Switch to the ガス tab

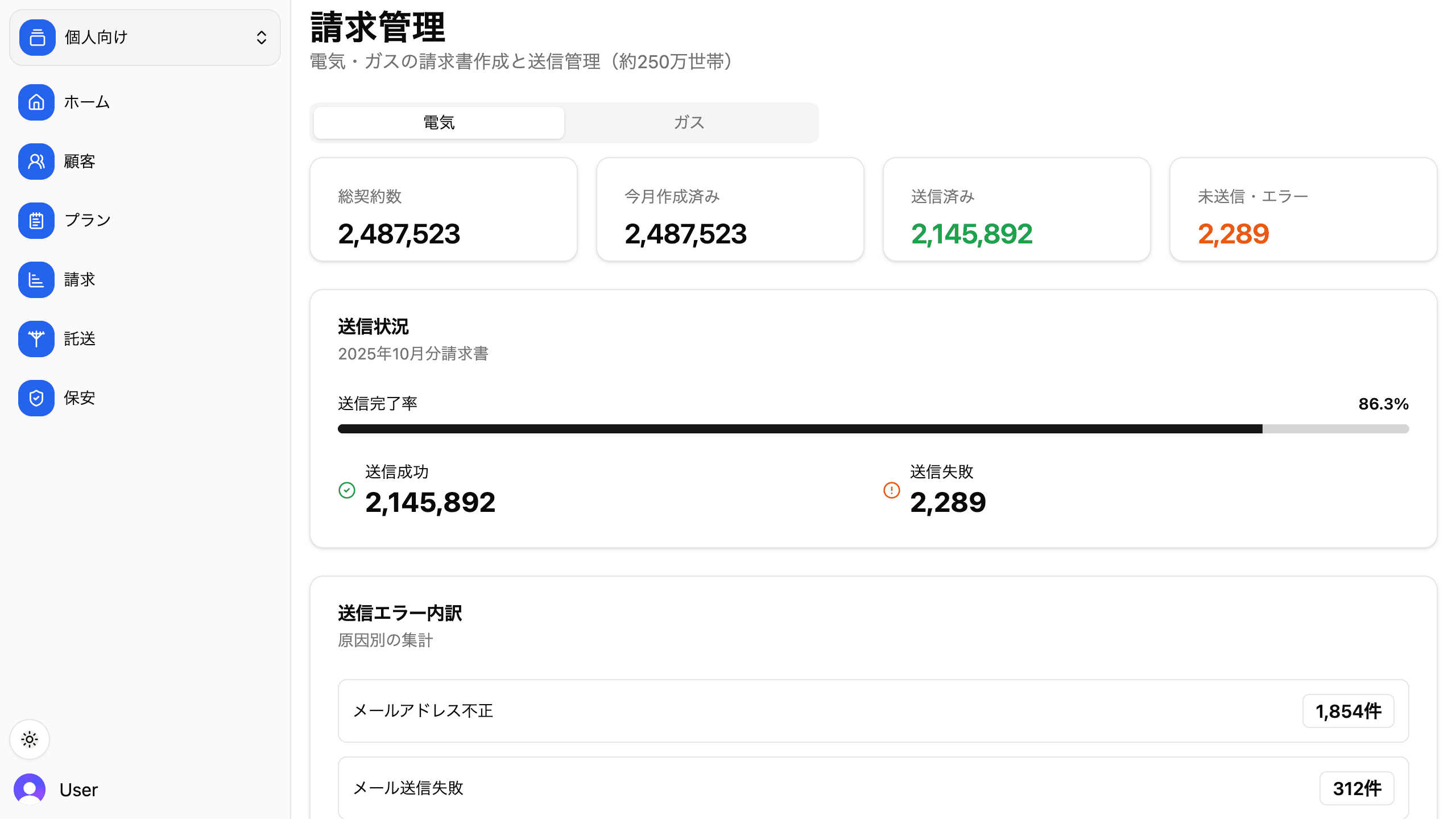pyautogui.click(x=689, y=122)
